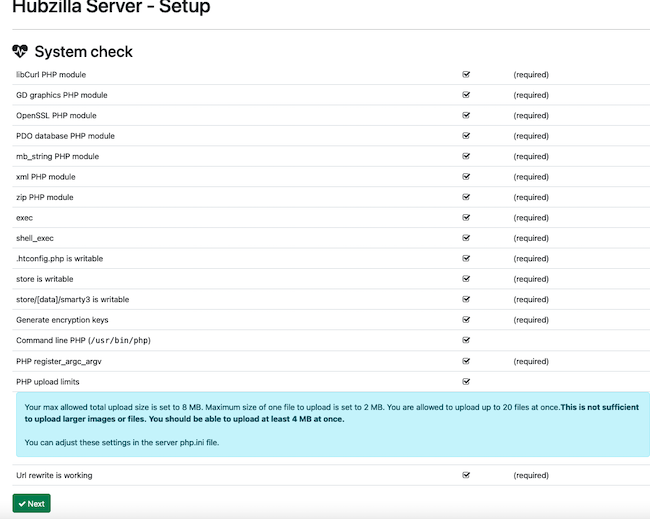Click the smarty3 is writable check mark
The width and height of the screenshot is (650, 519).
pyautogui.click(x=466, y=299)
